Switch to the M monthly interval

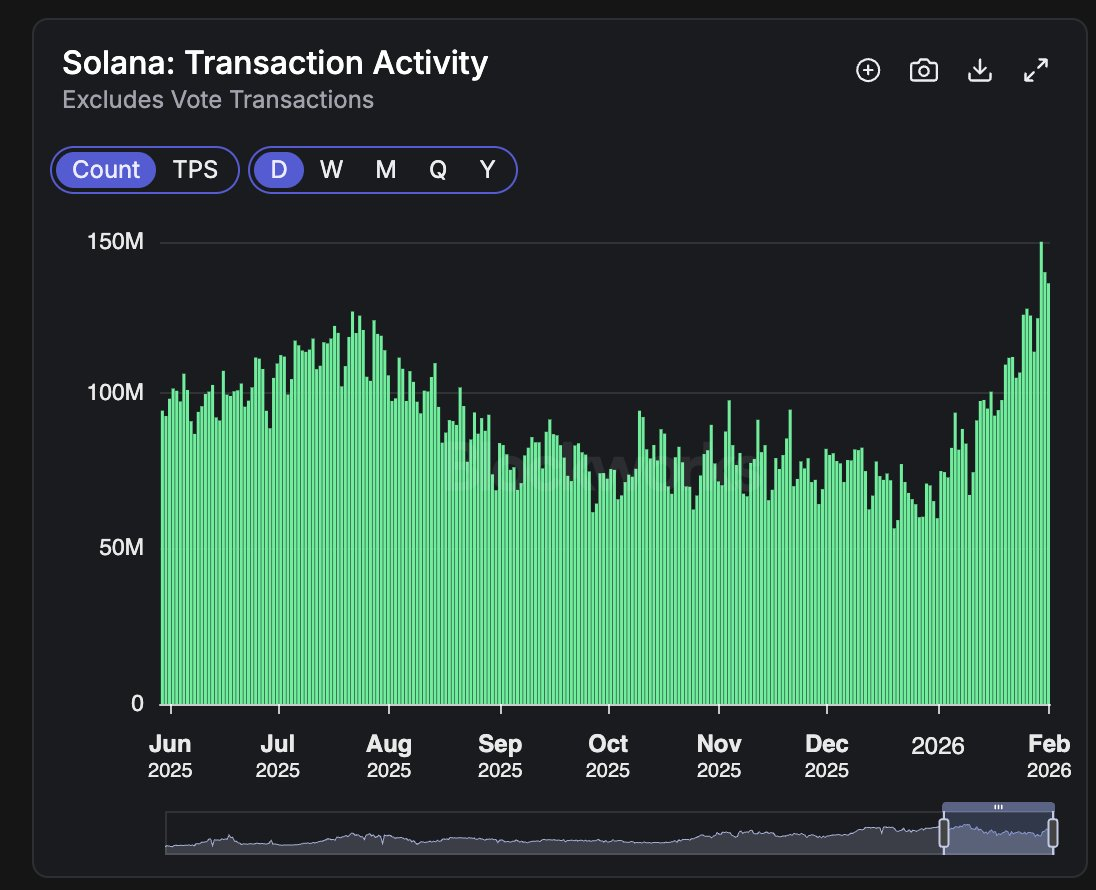coord(385,169)
